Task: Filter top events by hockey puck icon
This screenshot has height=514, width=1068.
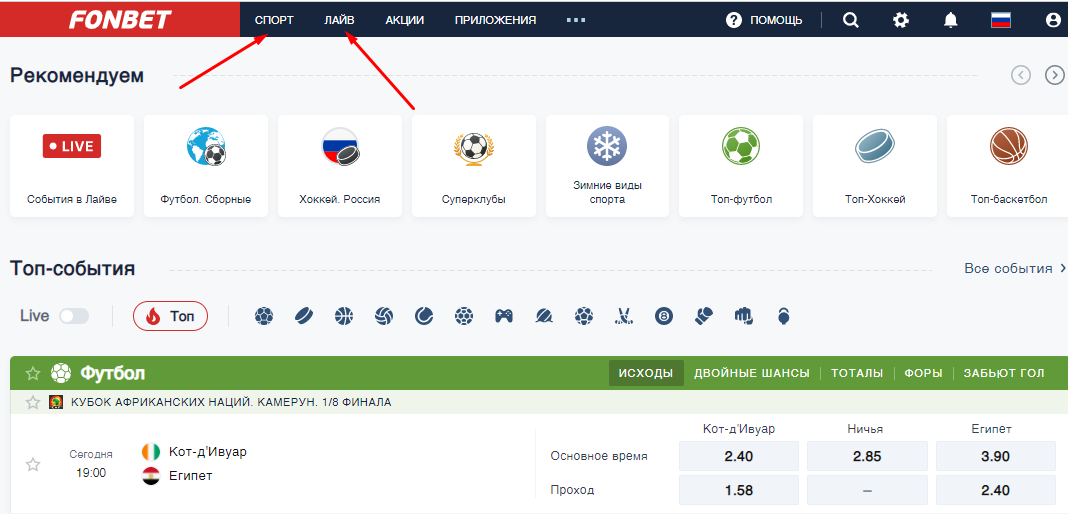Action: [304, 316]
